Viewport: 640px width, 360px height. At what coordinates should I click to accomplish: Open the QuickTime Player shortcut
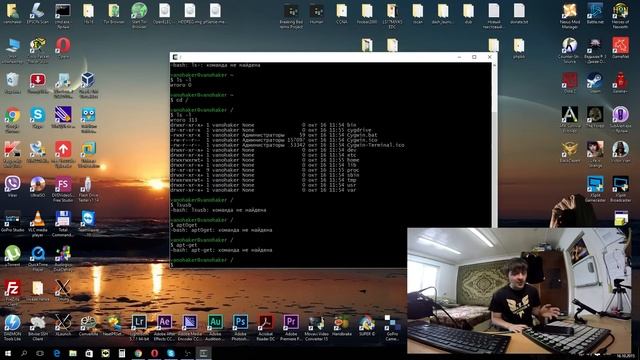coord(38,258)
